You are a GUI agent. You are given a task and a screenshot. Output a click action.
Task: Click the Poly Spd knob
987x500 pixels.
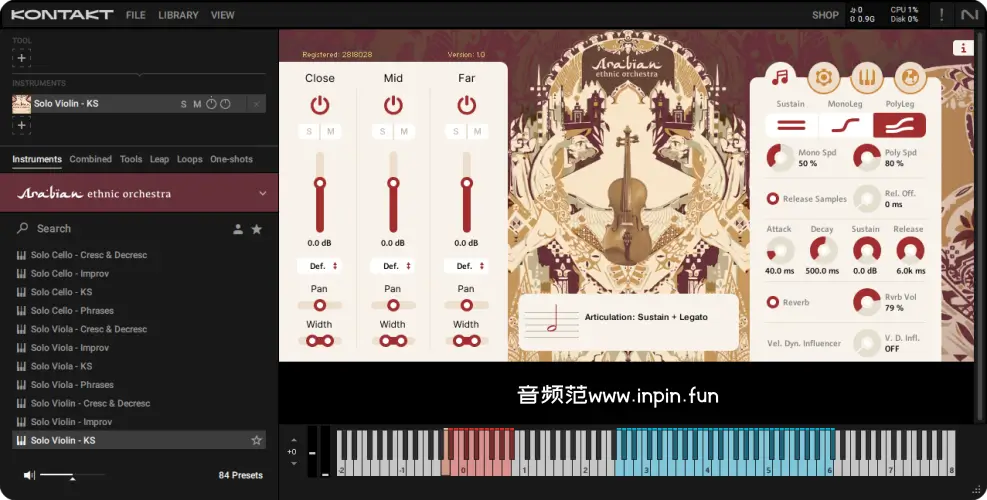coord(866,157)
